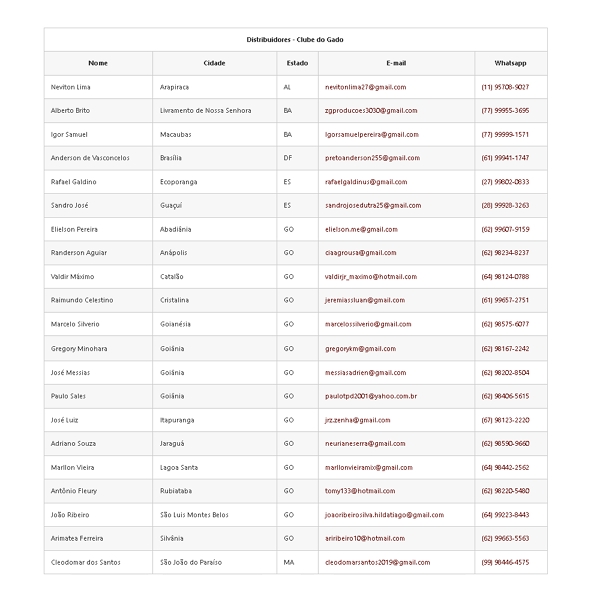Open Rafael Galdino's email link
The image size is (600, 600).
[x=366, y=182]
